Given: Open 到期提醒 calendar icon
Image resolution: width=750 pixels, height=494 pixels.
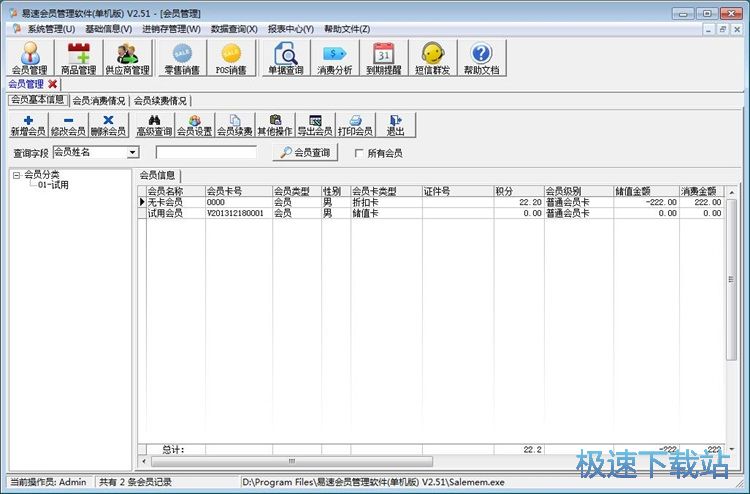Looking at the screenshot, I should point(383,59).
